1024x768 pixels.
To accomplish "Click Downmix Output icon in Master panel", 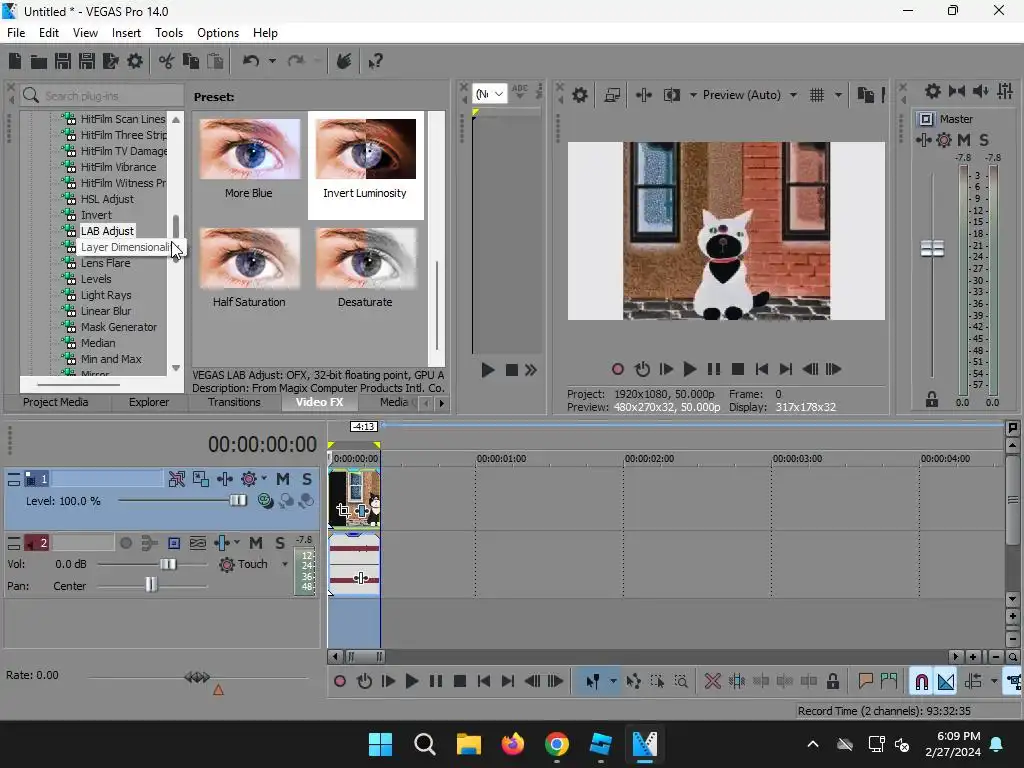I will pos(957,91).
